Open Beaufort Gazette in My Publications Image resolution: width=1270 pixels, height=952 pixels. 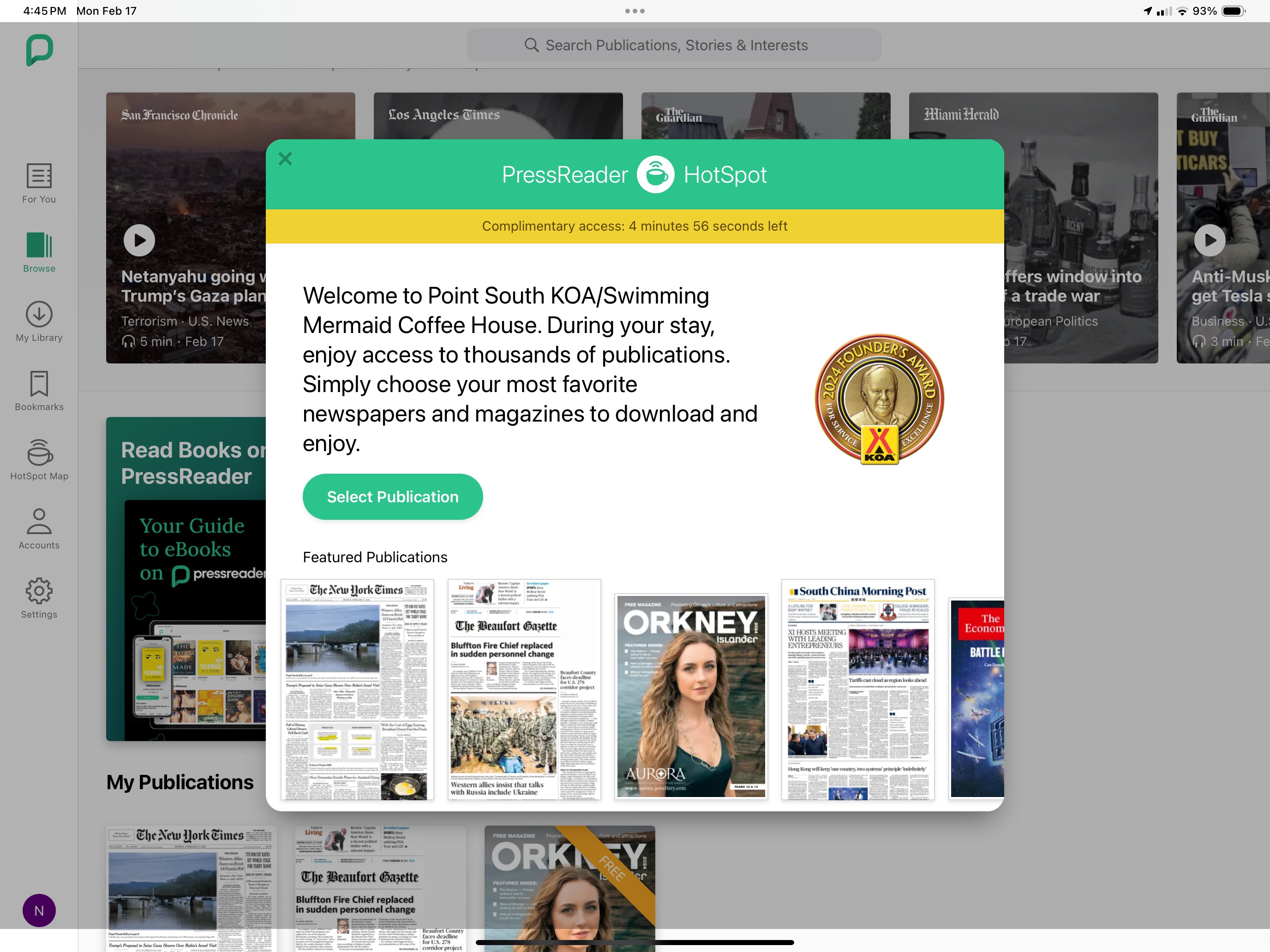pyautogui.click(x=381, y=888)
